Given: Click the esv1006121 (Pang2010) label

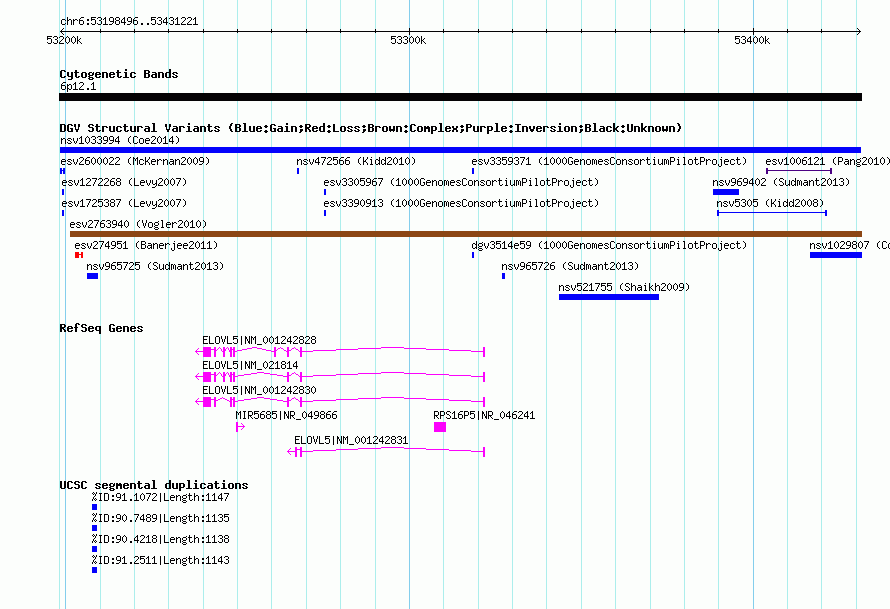Looking at the screenshot, I should tap(828, 161).
